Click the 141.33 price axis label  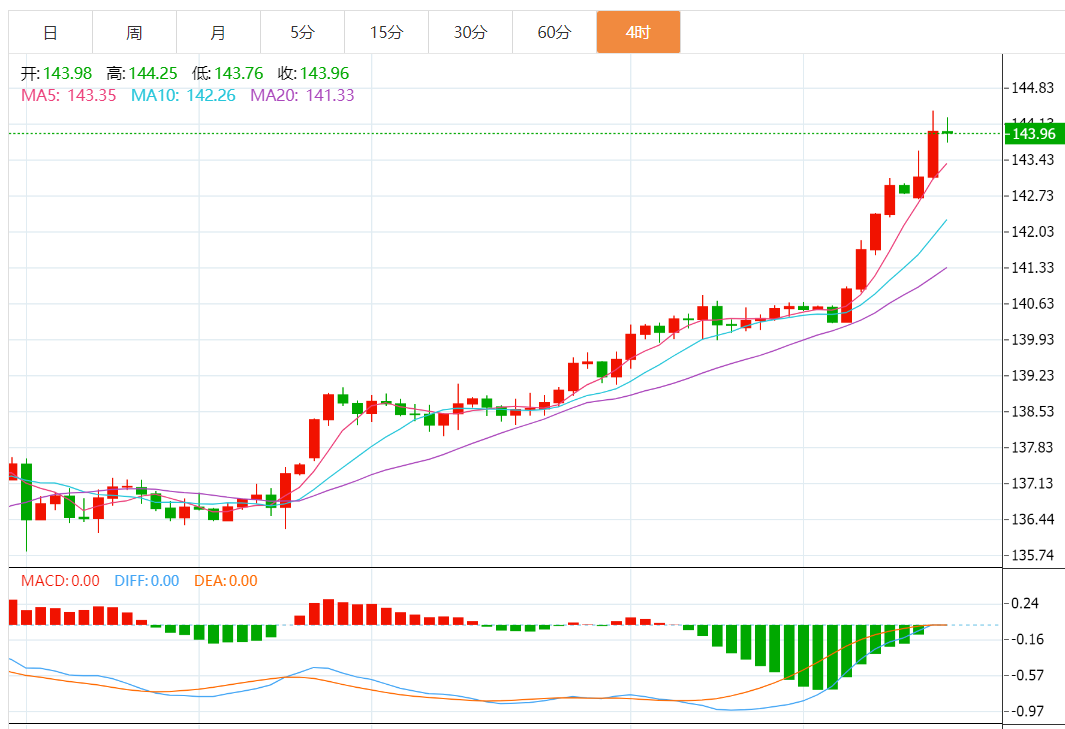(1032, 268)
